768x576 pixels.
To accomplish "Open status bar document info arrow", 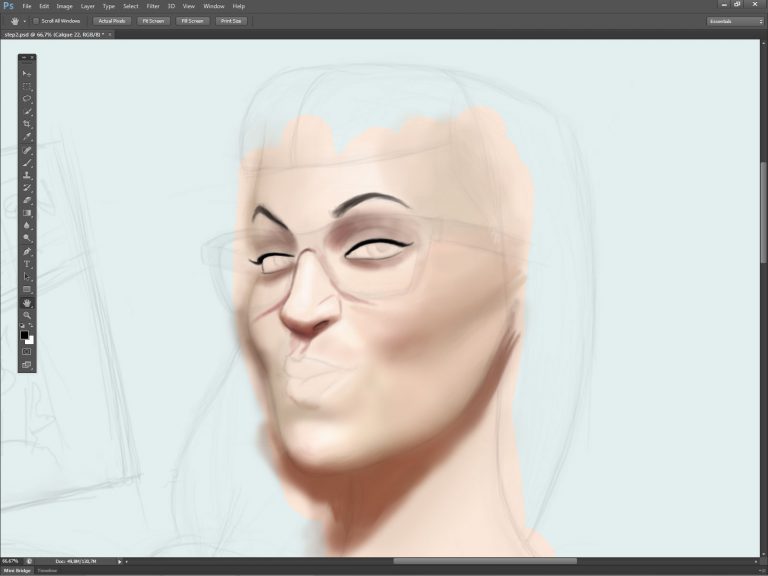I will point(120,561).
